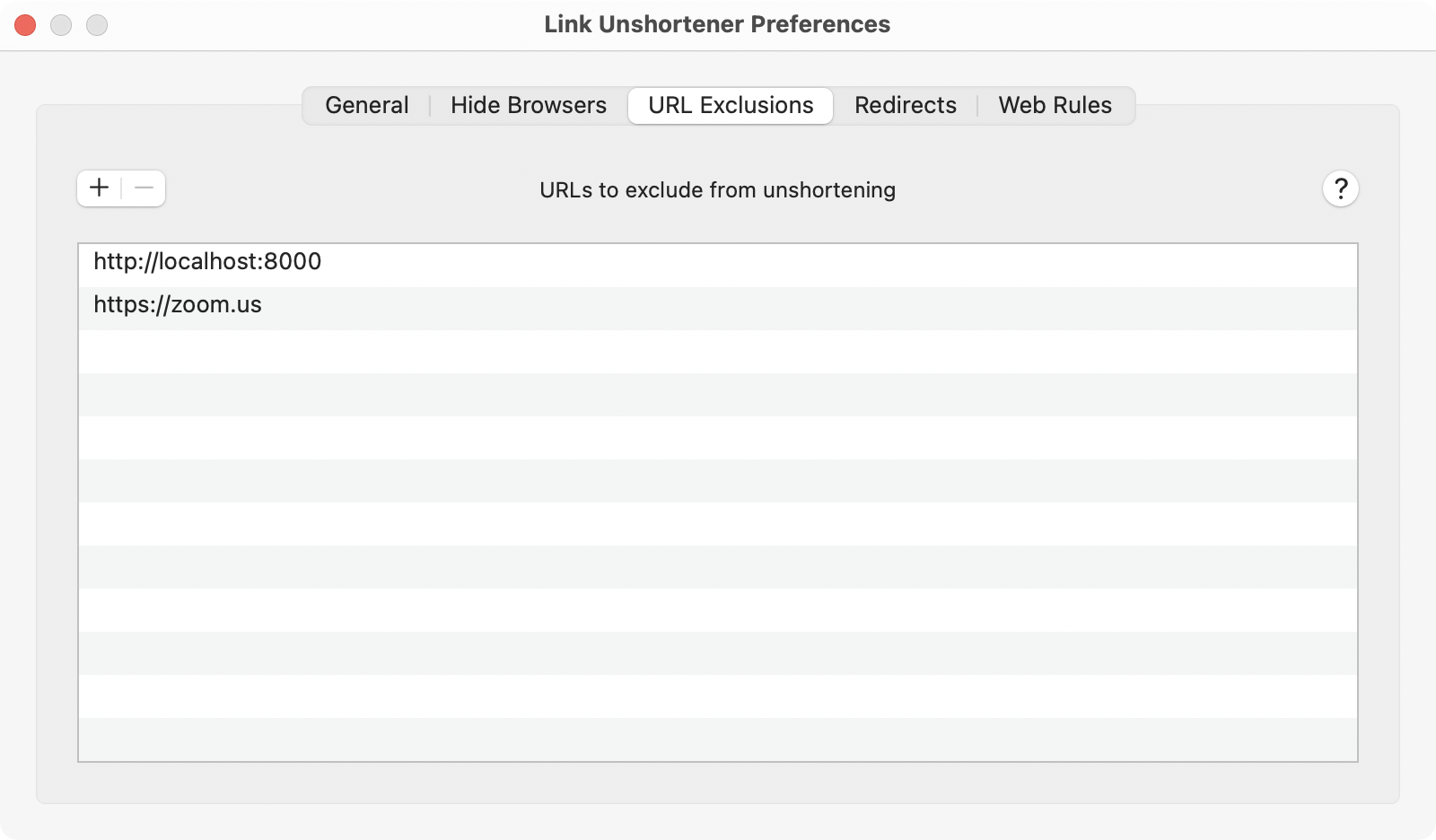Click the first empty row below zoom.us

click(717, 352)
